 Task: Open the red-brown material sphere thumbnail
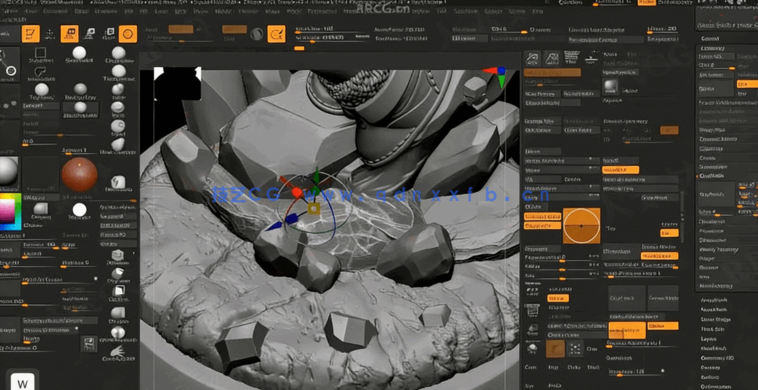79,174
